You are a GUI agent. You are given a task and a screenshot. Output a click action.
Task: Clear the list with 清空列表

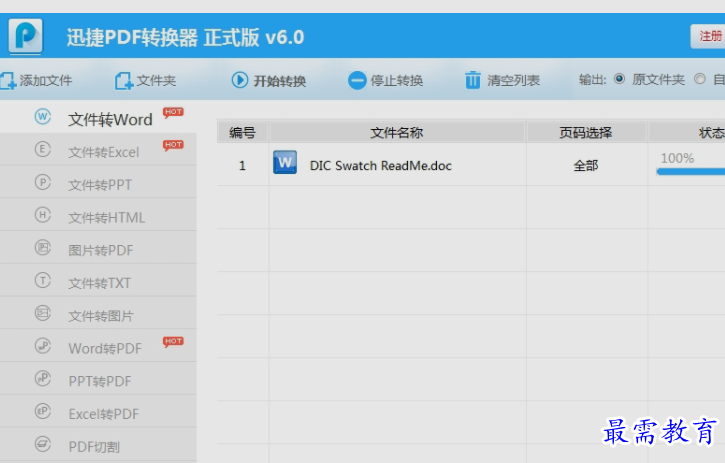[513, 80]
